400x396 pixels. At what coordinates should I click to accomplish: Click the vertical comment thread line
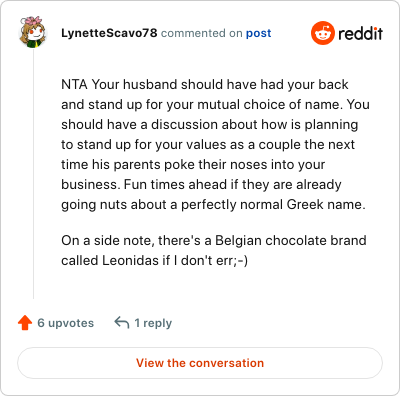pos(33,173)
